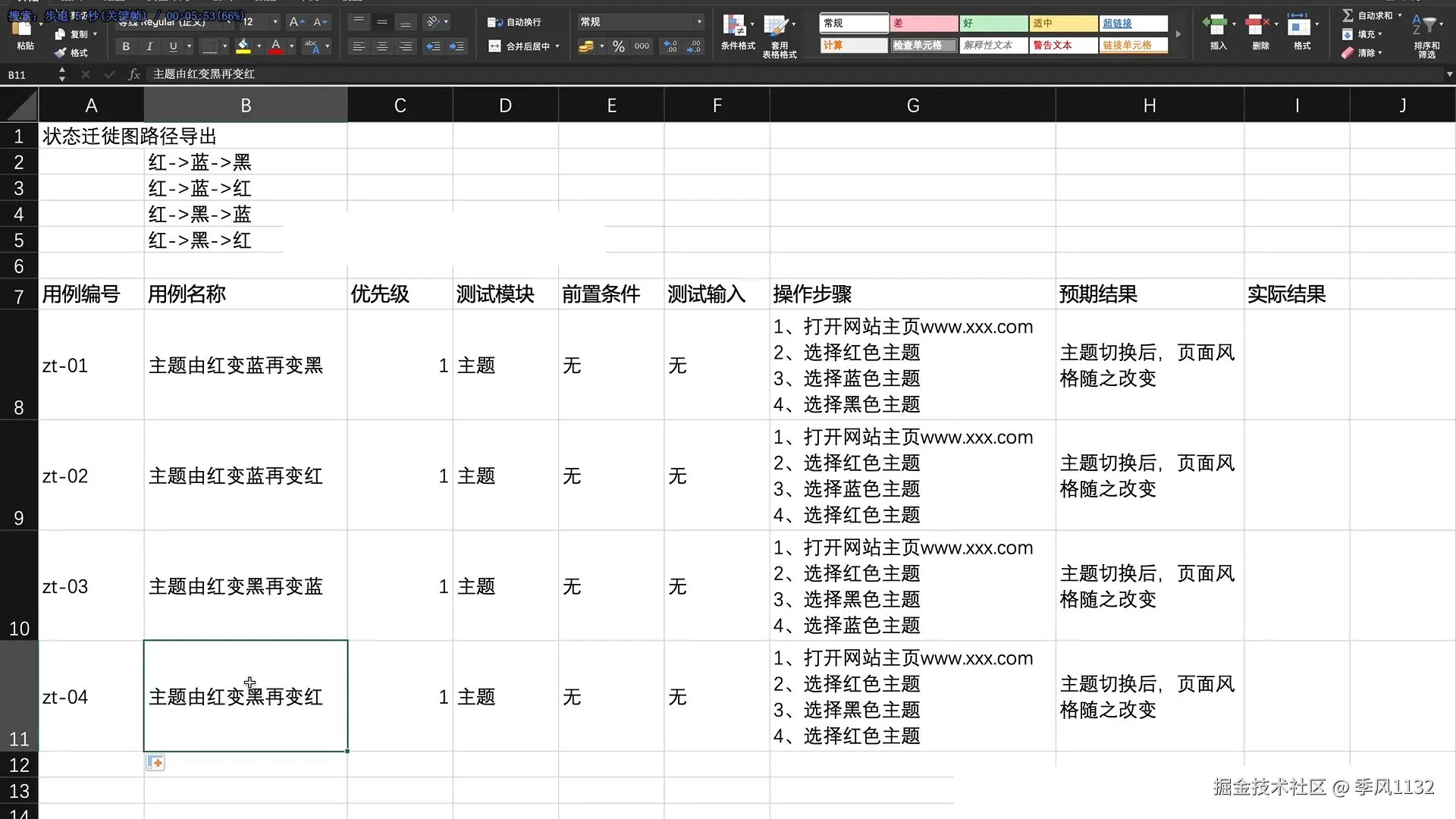Click the insert function fx icon
The width and height of the screenshot is (1456, 819).
134,74
